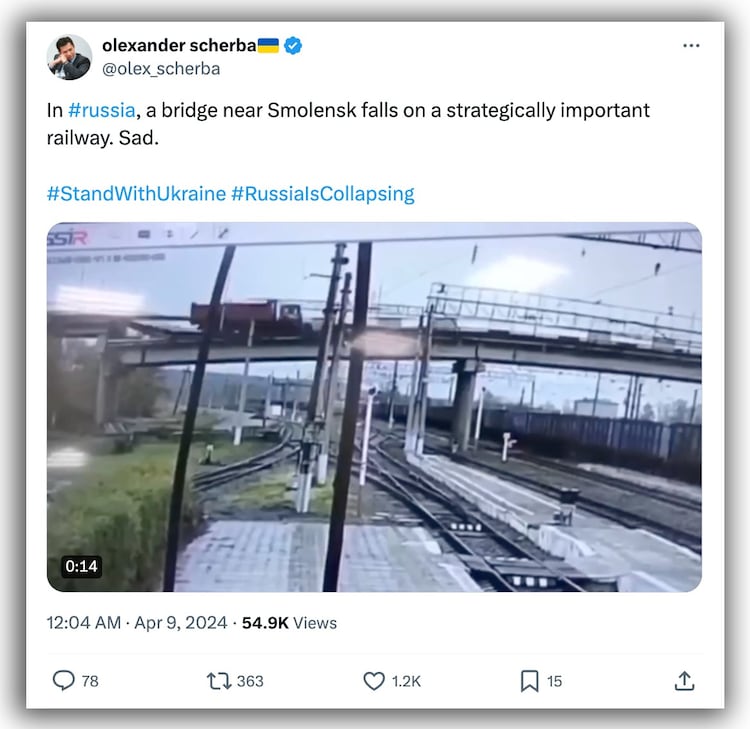Open the #StandWithUkraine hashtag

point(136,194)
